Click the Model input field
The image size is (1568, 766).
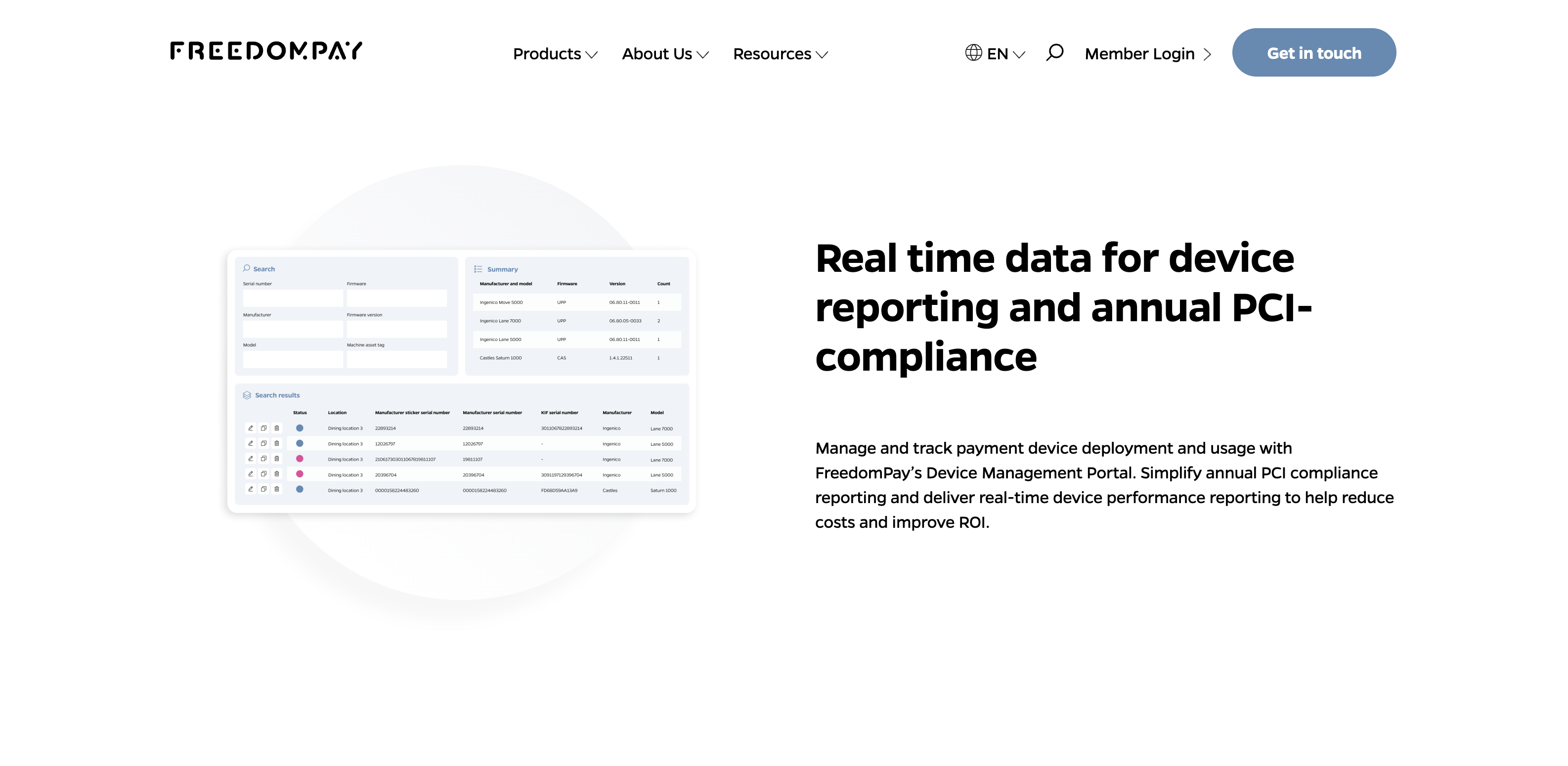[293, 360]
